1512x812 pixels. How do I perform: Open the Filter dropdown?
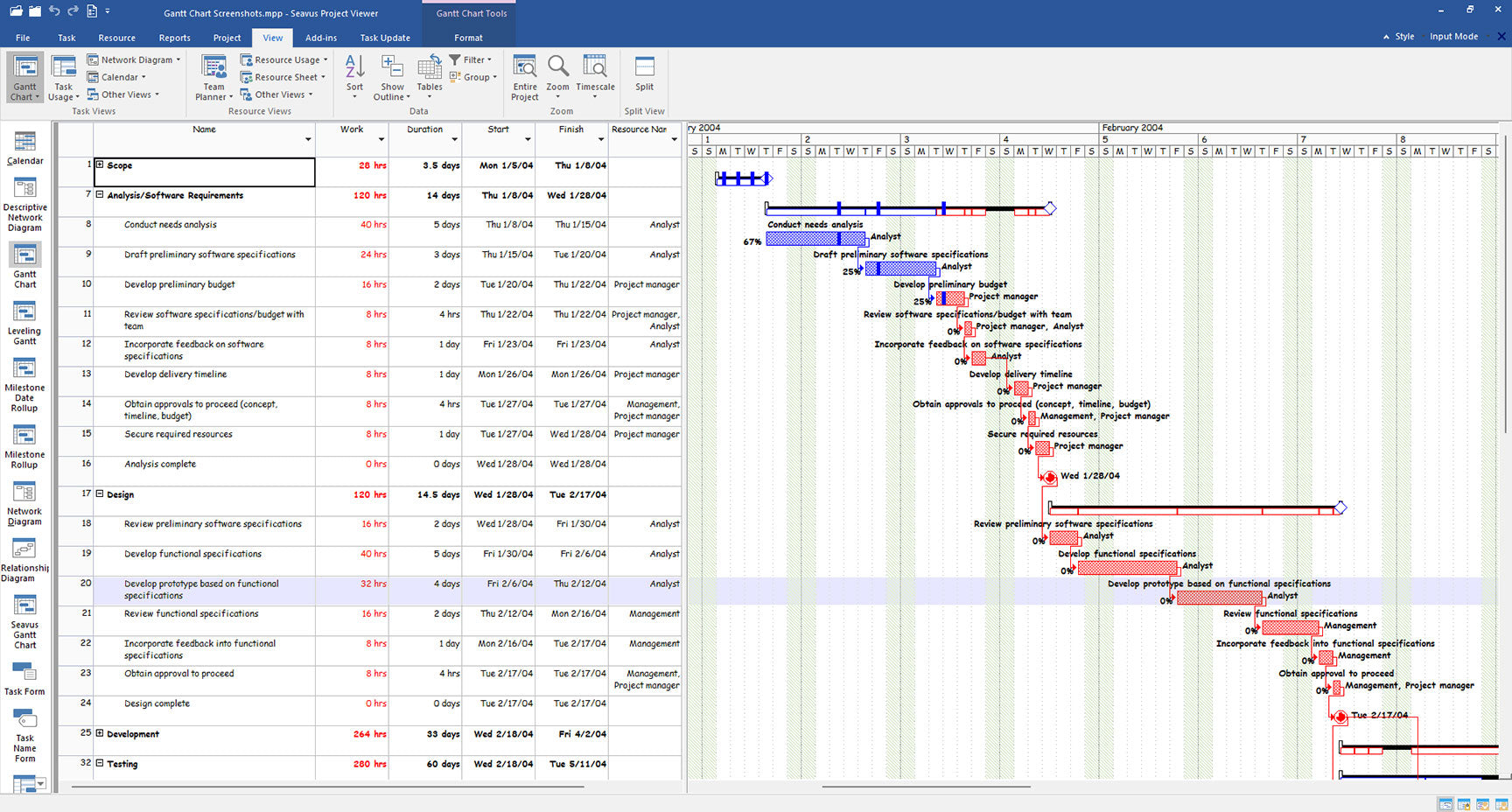(x=471, y=59)
